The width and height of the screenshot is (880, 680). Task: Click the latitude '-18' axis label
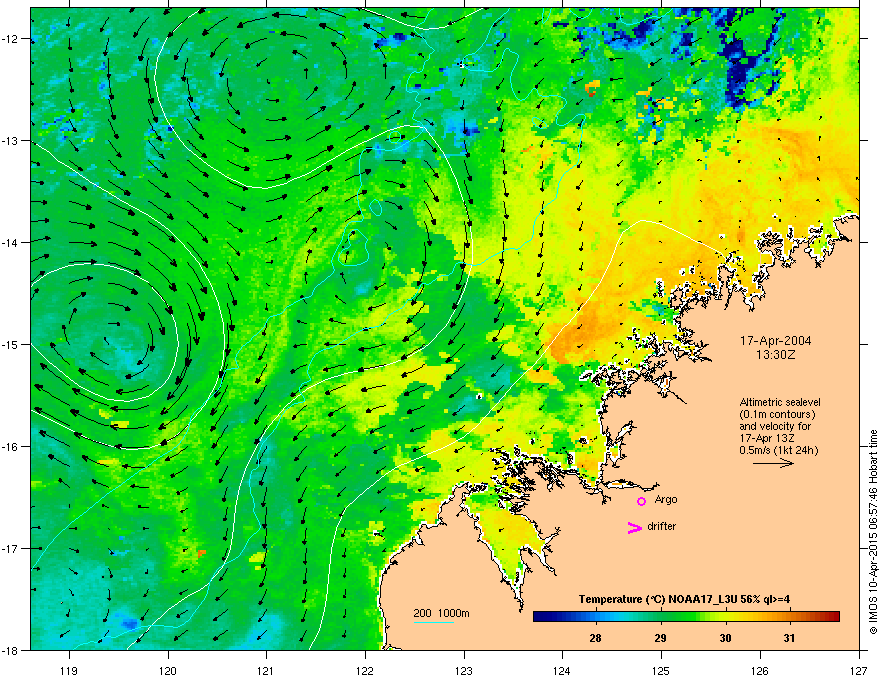click(x=11, y=650)
